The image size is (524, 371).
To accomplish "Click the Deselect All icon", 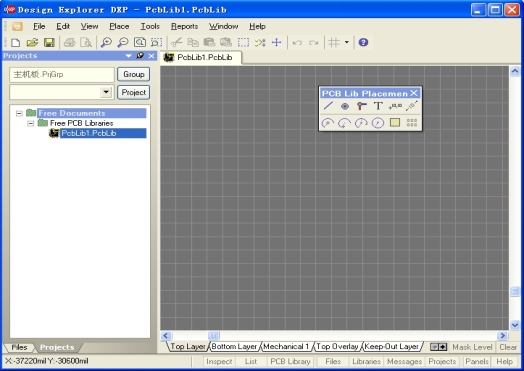I will (x=260, y=42).
